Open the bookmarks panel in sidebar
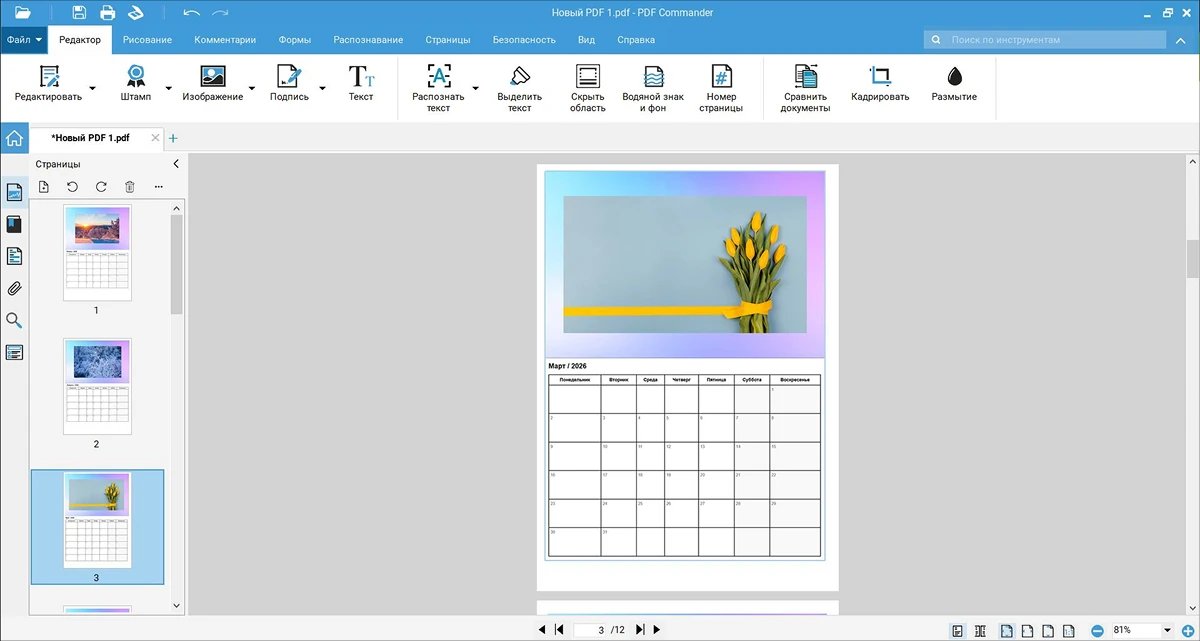The height and width of the screenshot is (641, 1200). pos(14,225)
